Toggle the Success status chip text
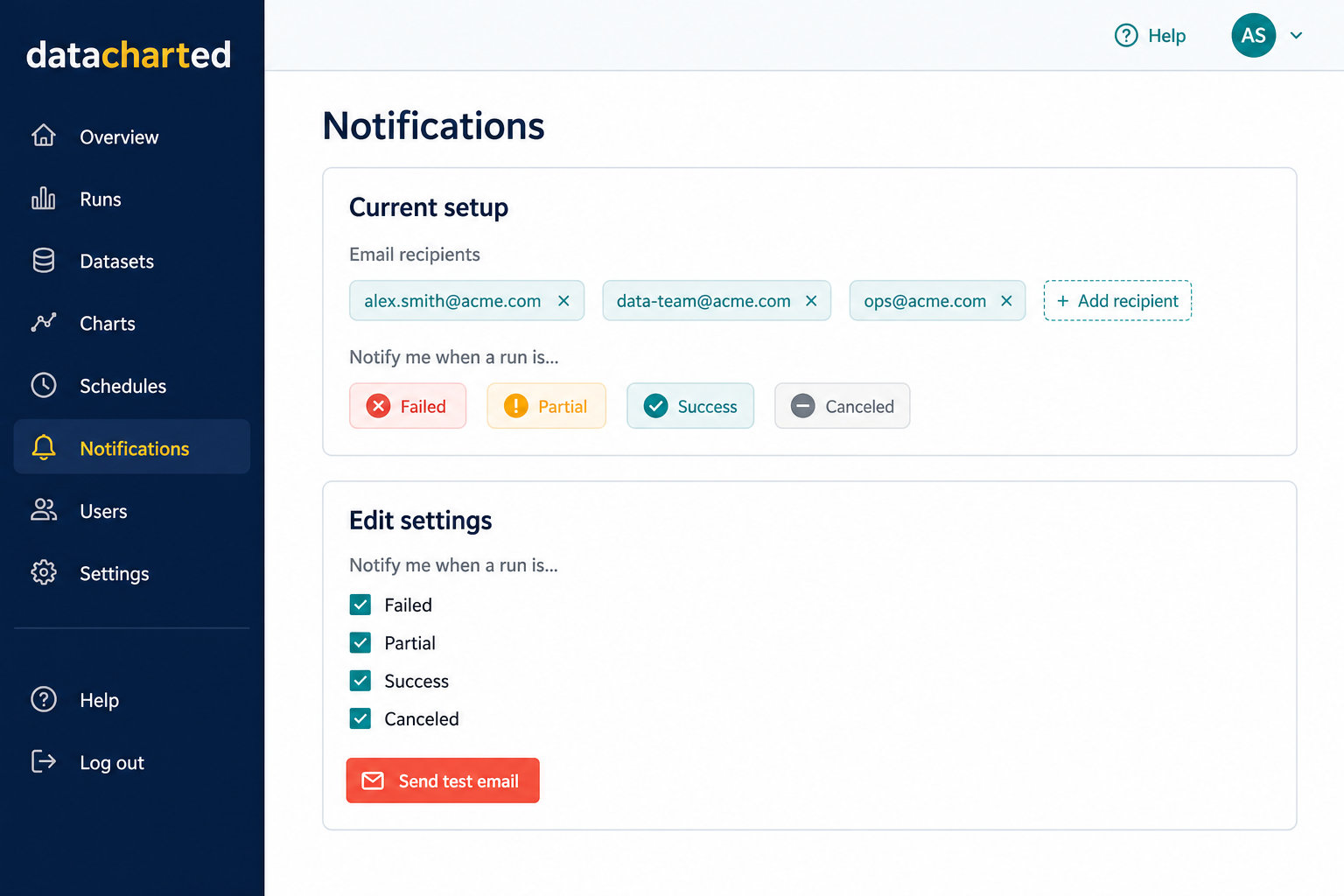 tap(707, 406)
